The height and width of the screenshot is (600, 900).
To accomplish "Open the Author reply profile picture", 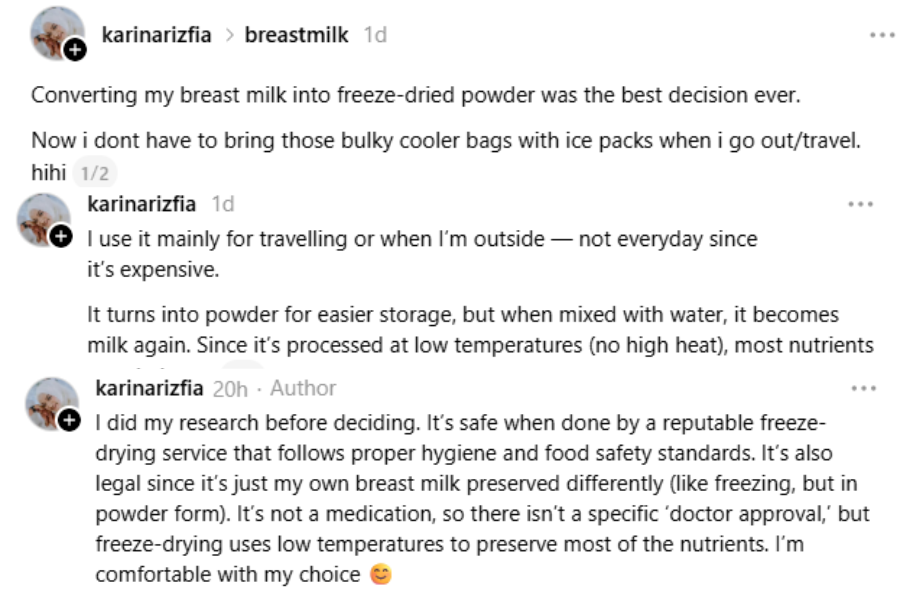I will pyautogui.click(x=52, y=404).
